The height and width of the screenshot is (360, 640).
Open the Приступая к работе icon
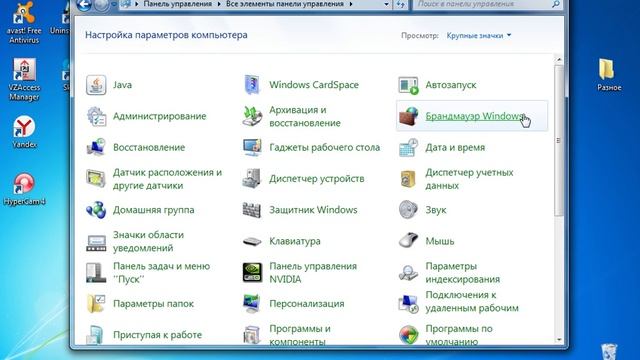coord(96,335)
